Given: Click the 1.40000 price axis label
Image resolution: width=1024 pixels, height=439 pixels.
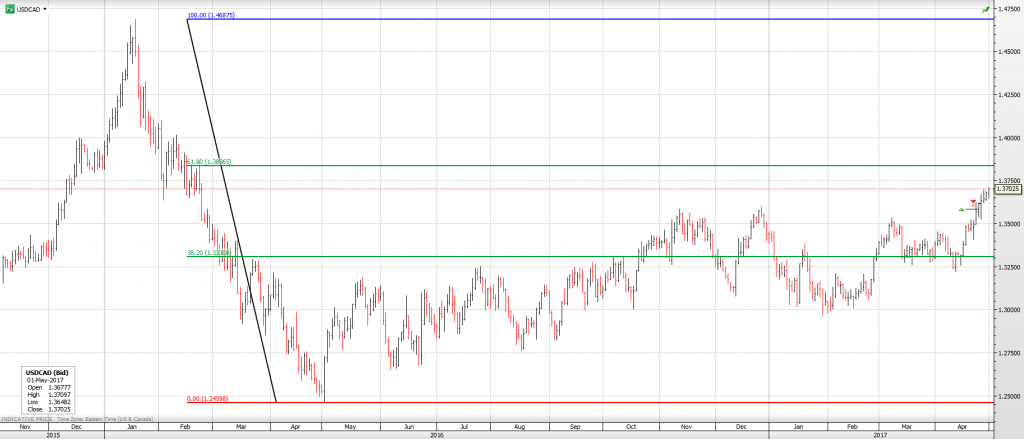Looking at the screenshot, I should coord(1008,138).
